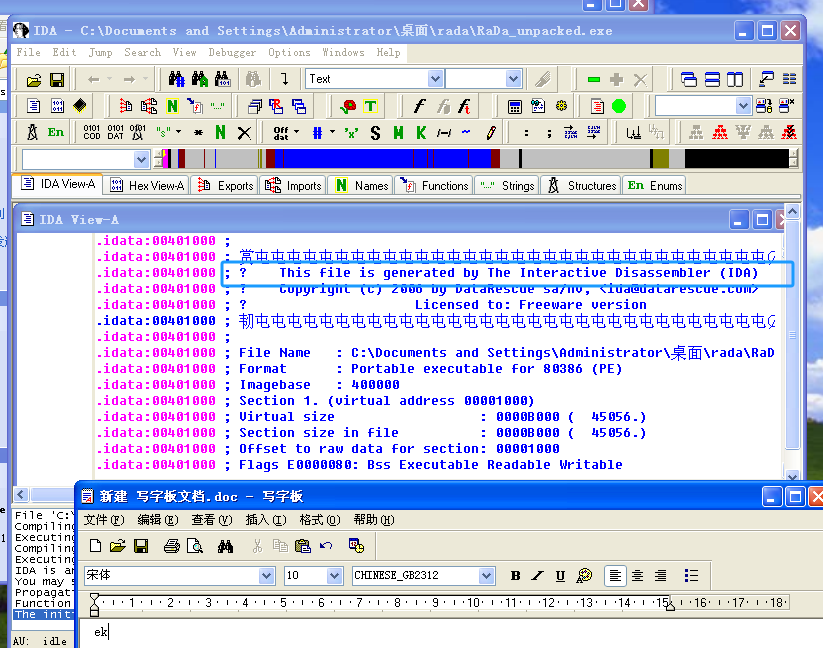
Task: Click the green M icon in third toolbar row
Action: tap(398, 133)
